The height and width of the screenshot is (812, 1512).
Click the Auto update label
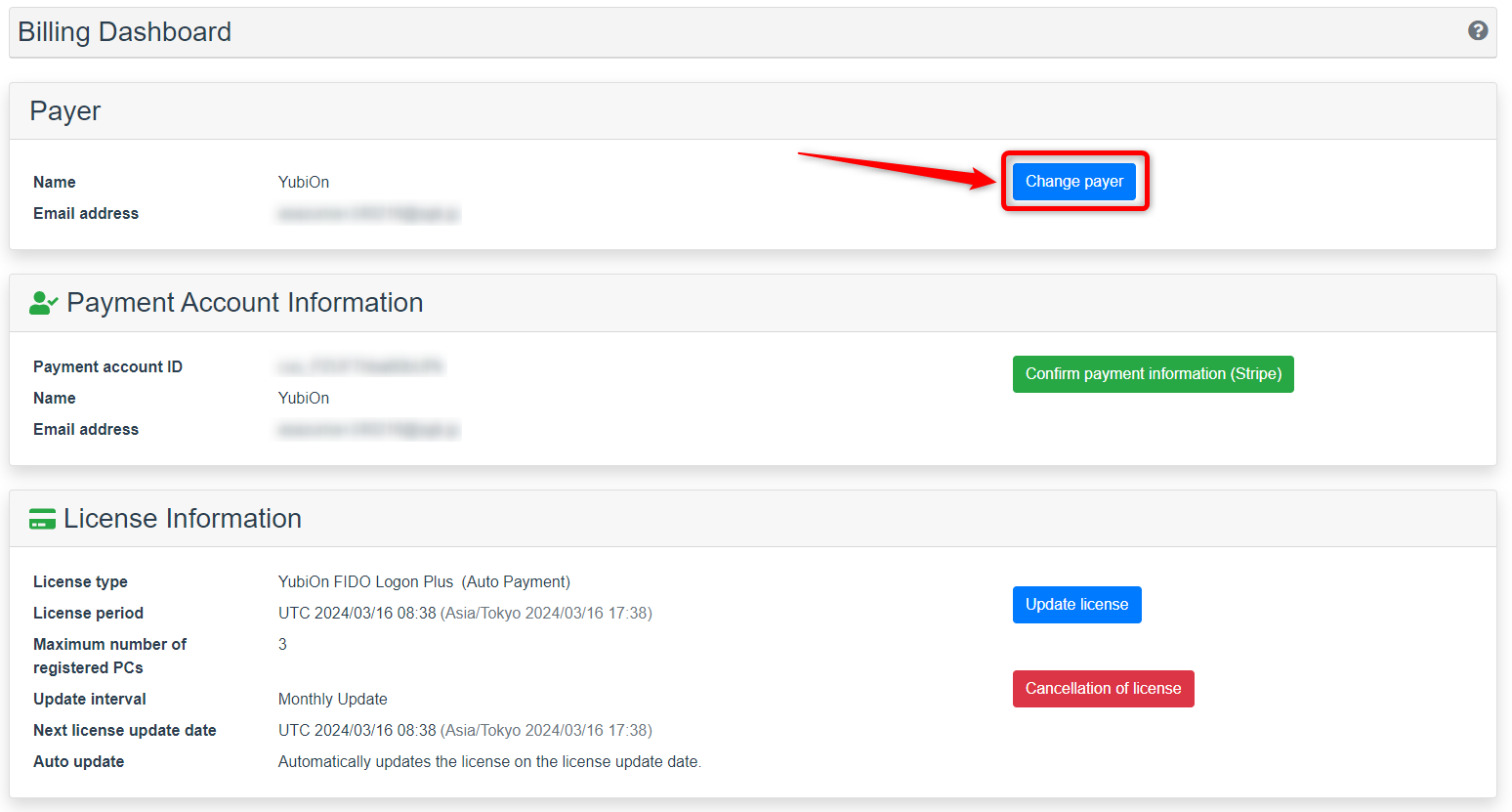(x=78, y=762)
